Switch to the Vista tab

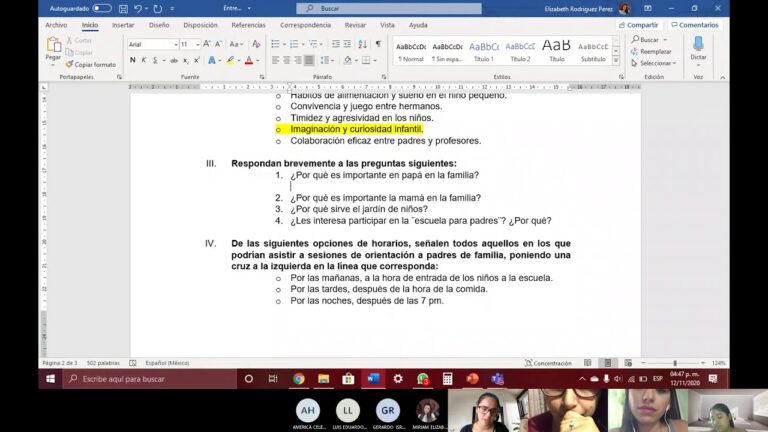(387, 25)
